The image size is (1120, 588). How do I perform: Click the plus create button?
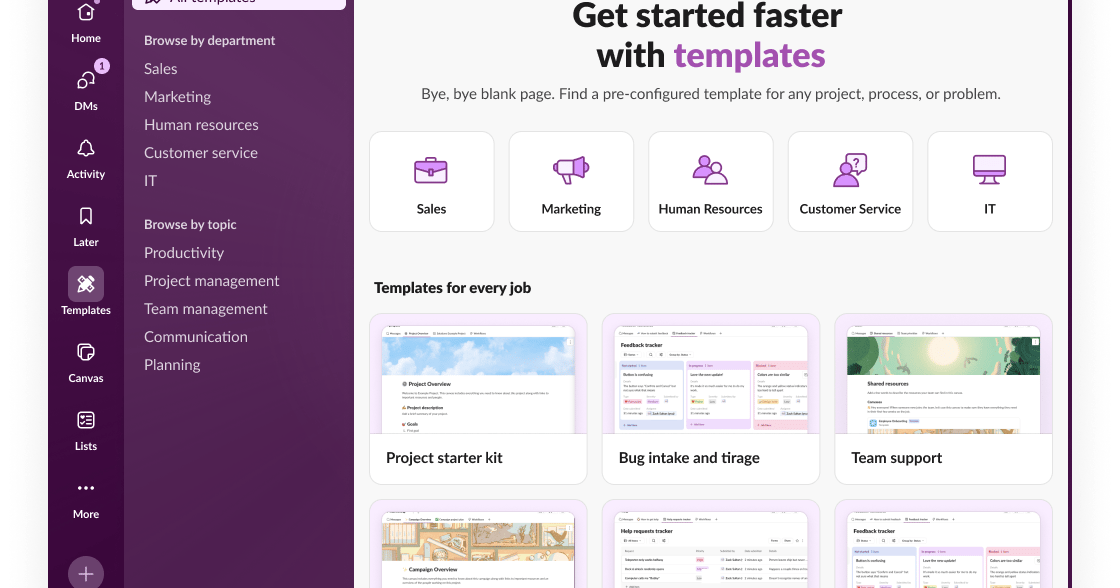(x=86, y=573)
